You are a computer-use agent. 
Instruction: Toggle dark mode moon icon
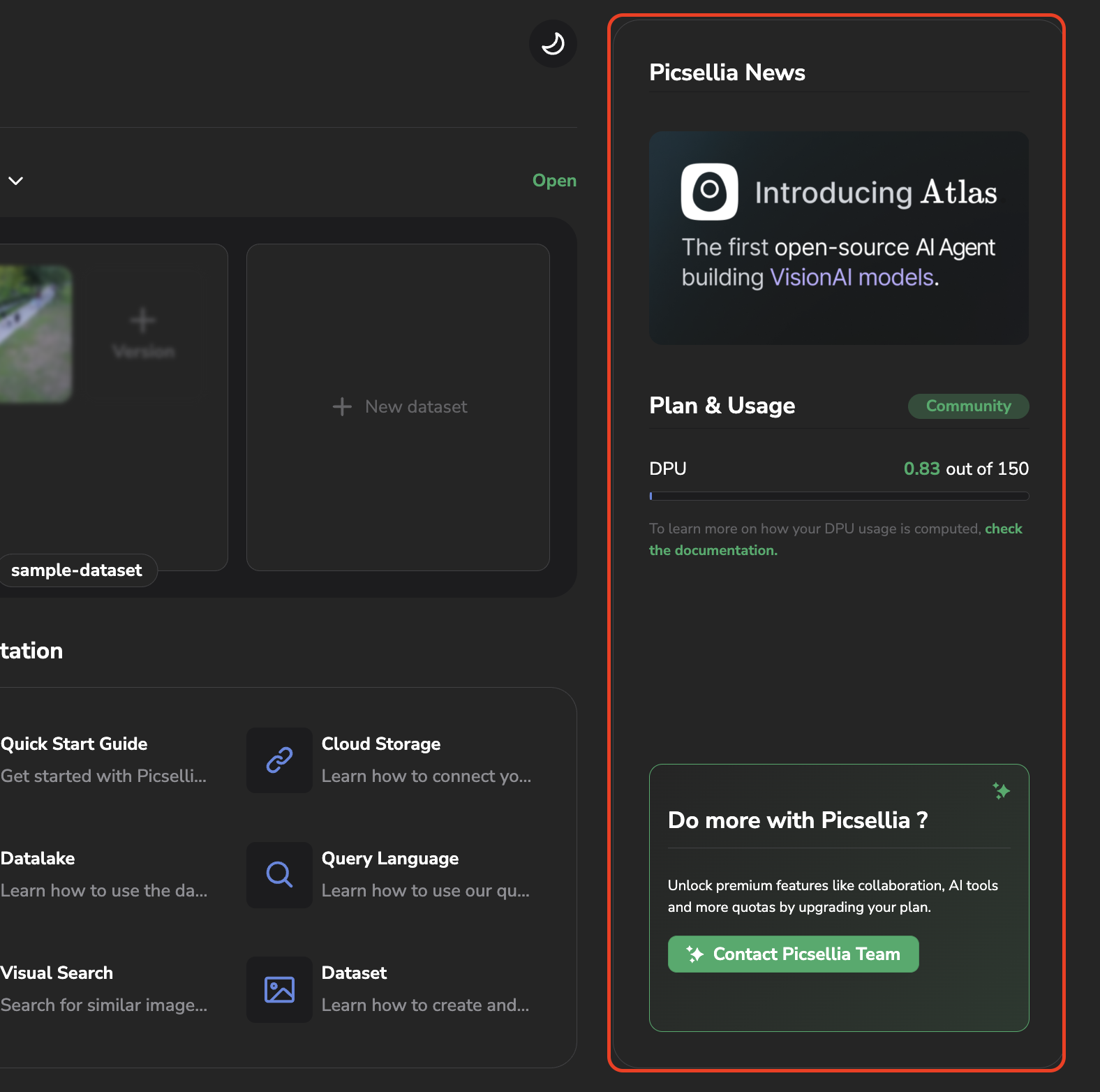click(x=553, y=44)
